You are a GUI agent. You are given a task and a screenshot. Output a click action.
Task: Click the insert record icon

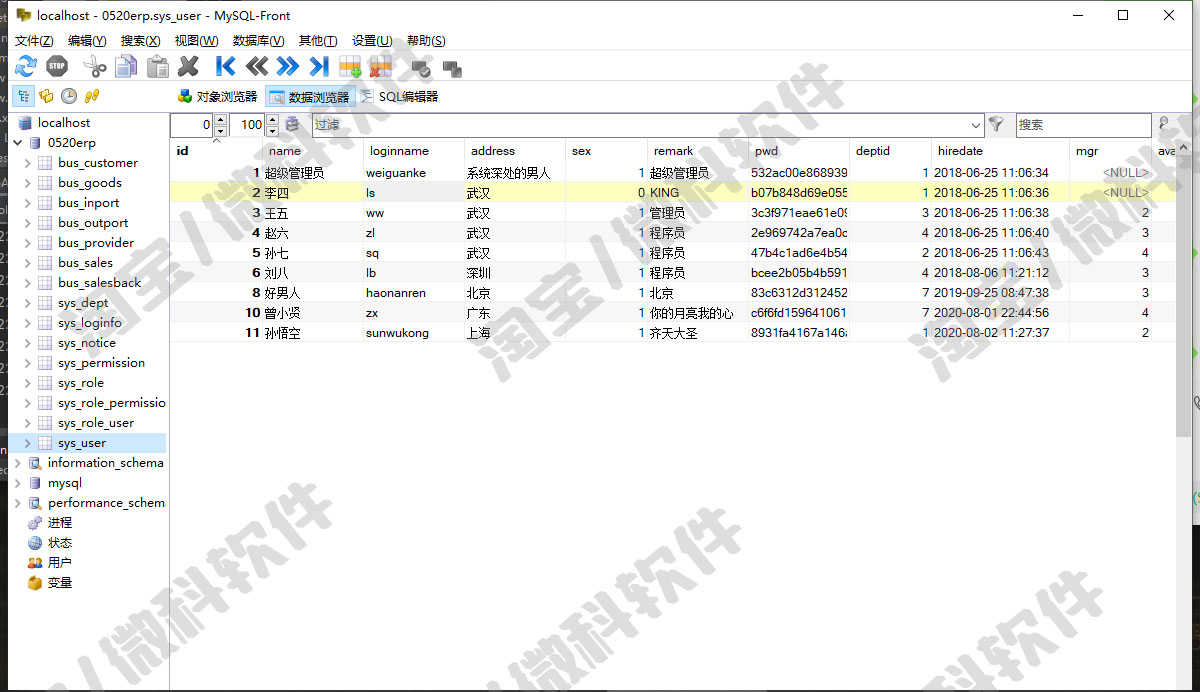tap(350, 67)
